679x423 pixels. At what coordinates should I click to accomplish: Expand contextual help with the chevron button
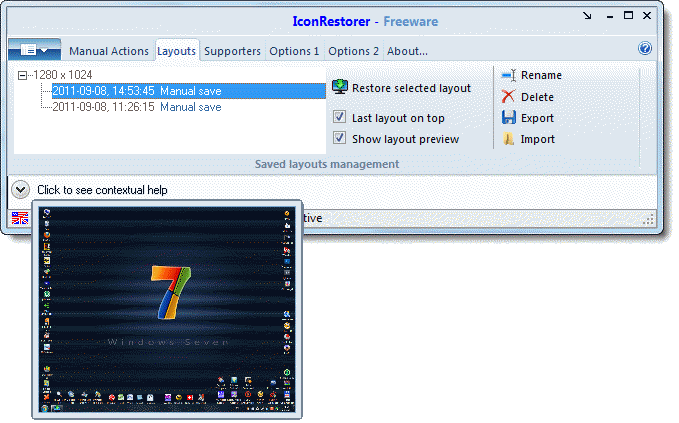coord(20,190)
